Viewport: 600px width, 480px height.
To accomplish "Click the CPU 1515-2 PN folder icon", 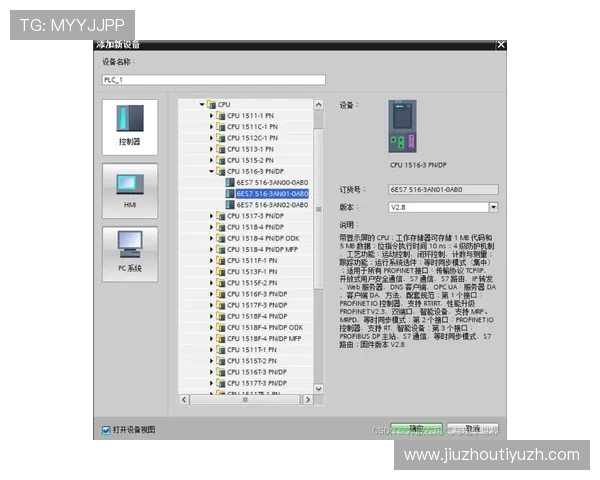I will coord(220,160).
